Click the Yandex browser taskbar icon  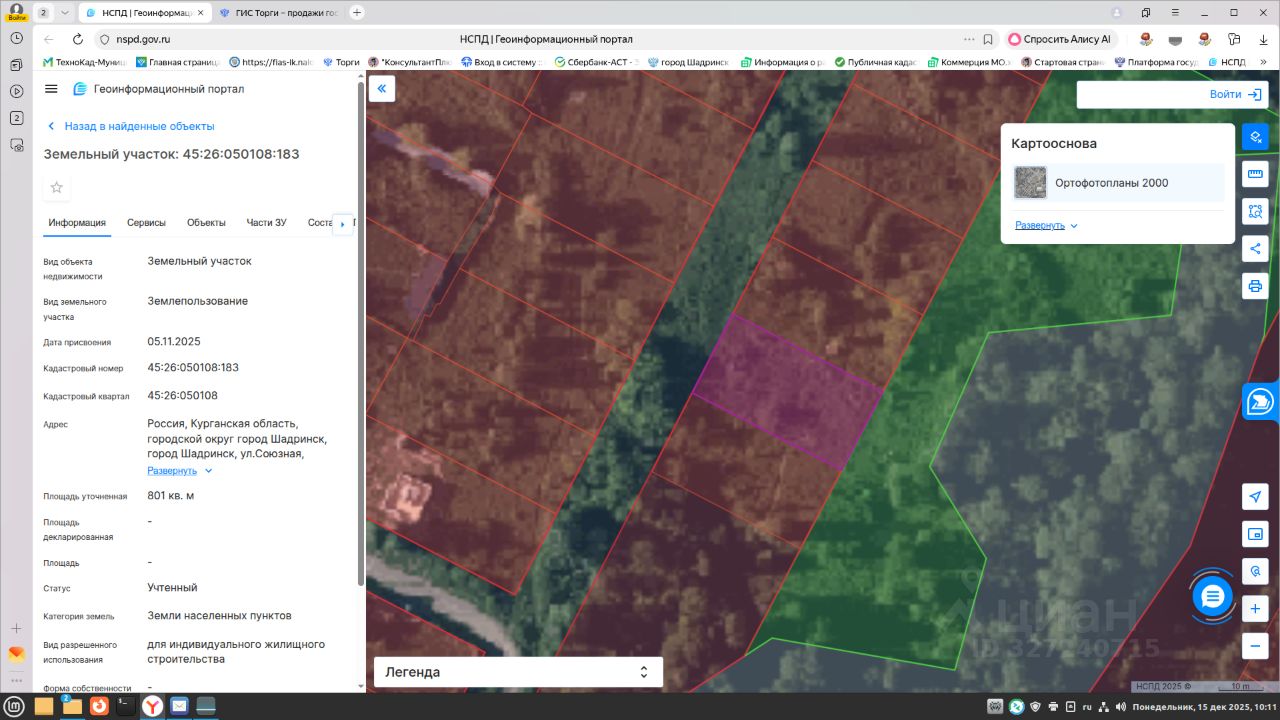pos(152,707)
